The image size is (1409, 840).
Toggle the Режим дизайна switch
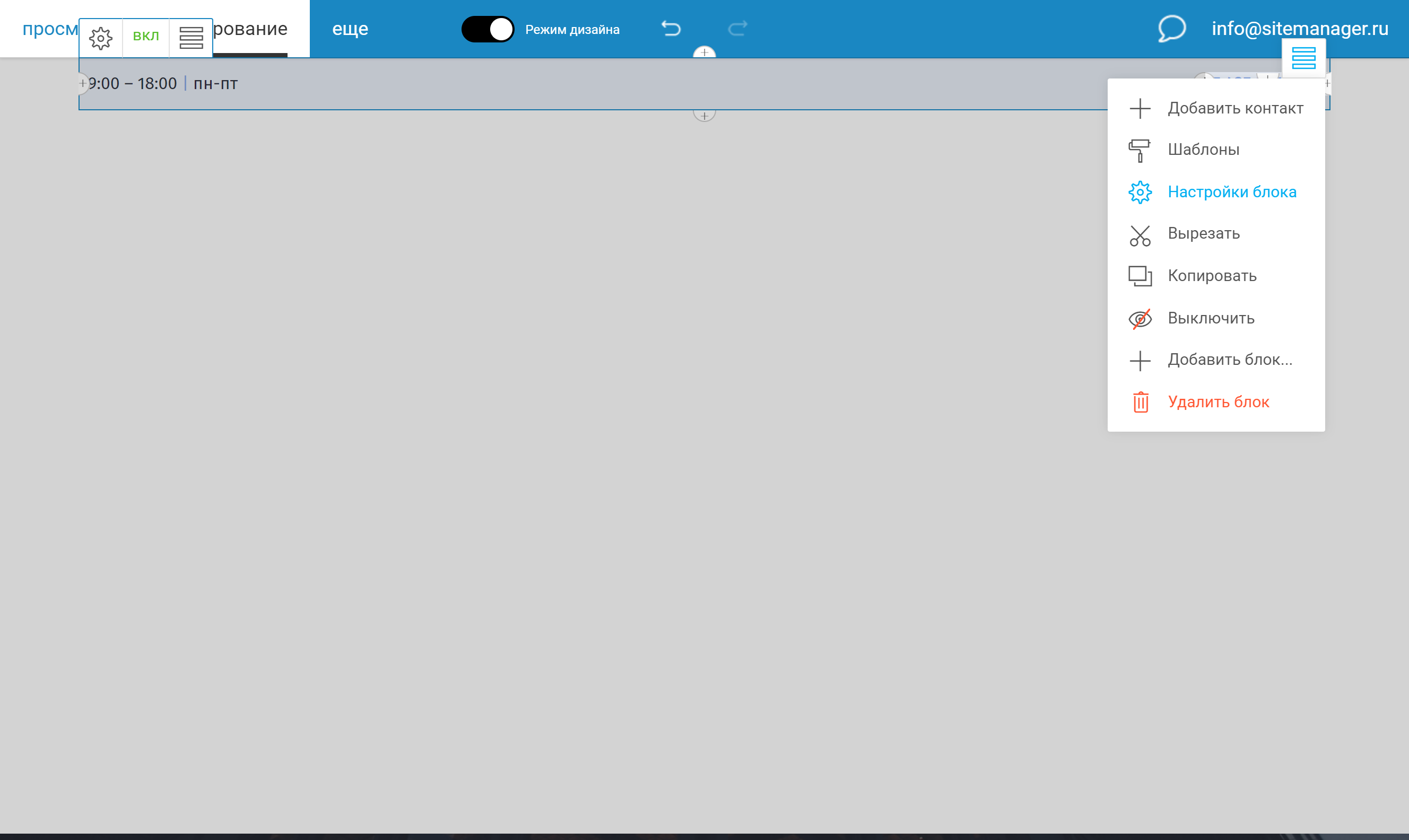488,30
